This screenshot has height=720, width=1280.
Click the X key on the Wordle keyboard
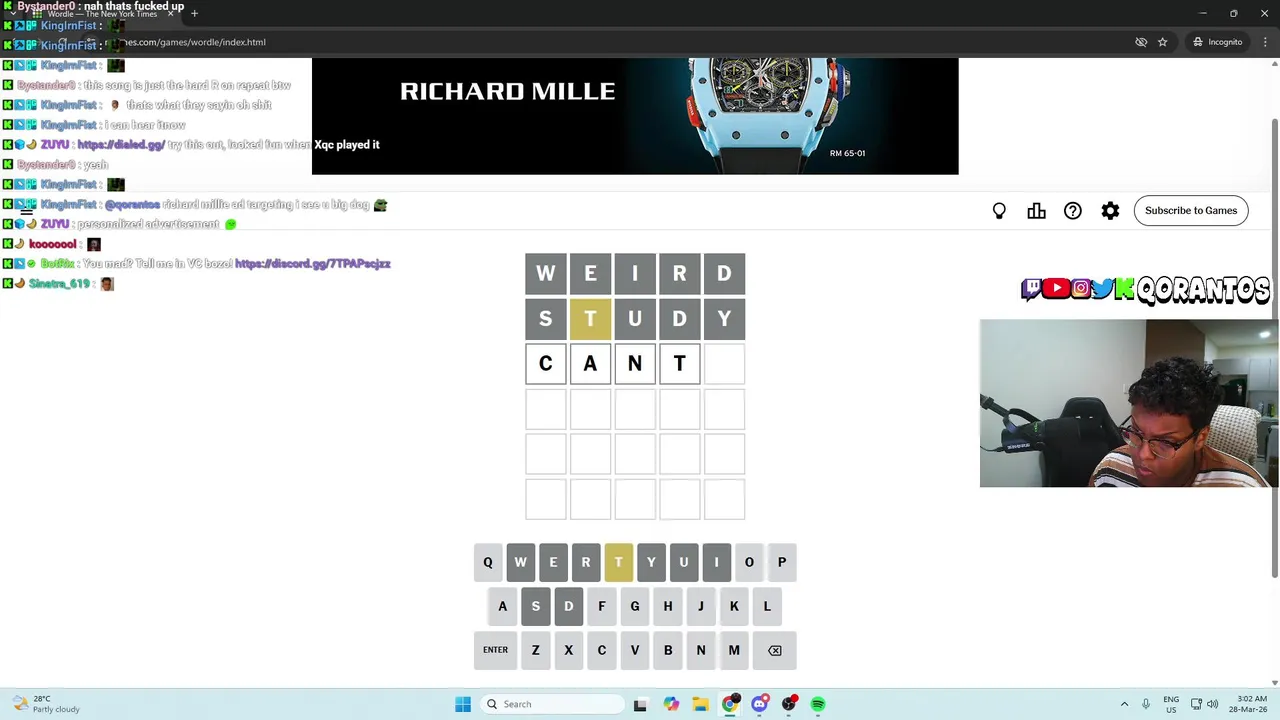point(568,650)
